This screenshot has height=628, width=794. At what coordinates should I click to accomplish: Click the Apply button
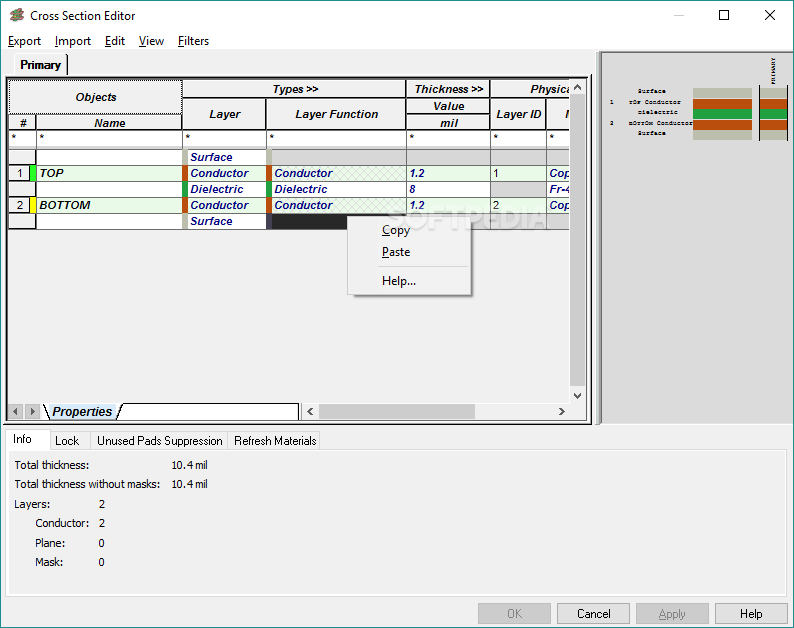tap(672, 613)
